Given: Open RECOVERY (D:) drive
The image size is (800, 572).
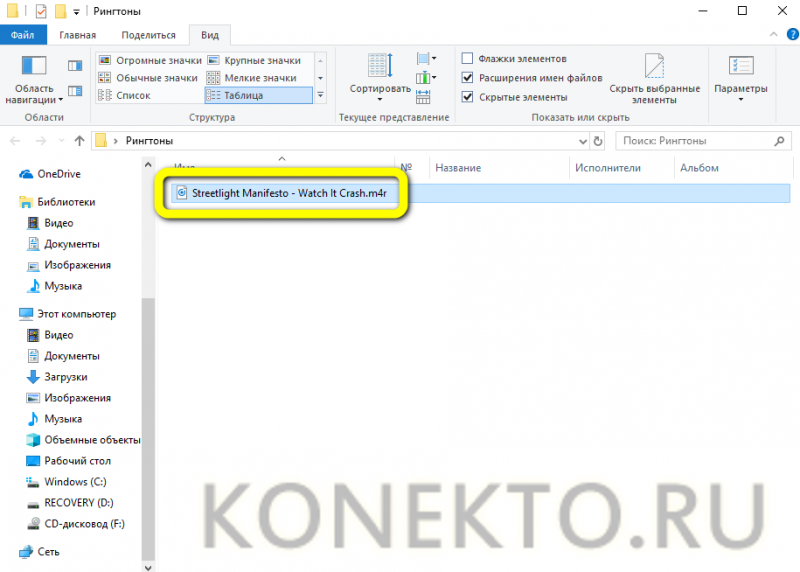Looking at the screenshot, I should point(70,503).
